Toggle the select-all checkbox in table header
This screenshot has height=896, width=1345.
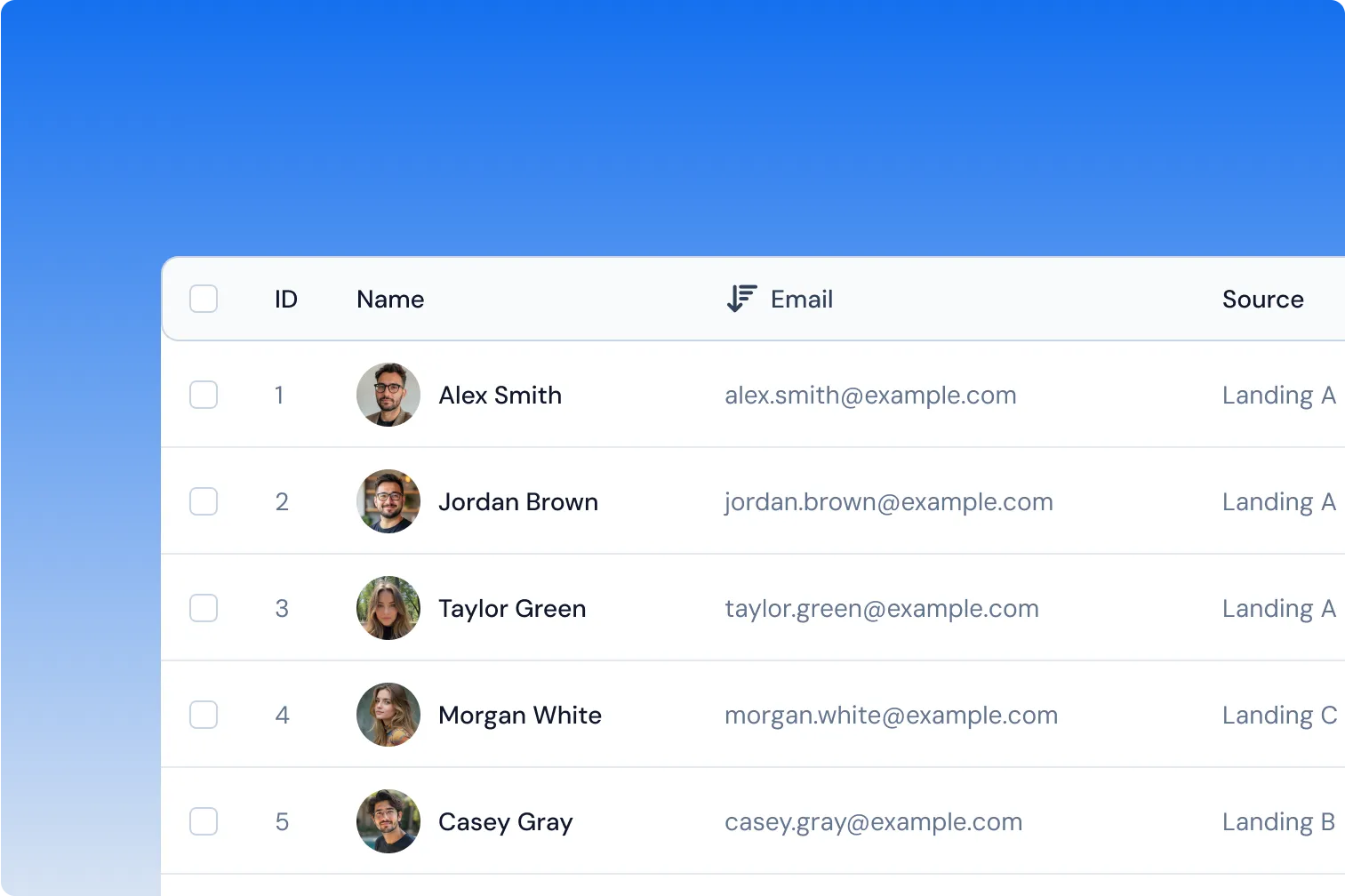204,299
